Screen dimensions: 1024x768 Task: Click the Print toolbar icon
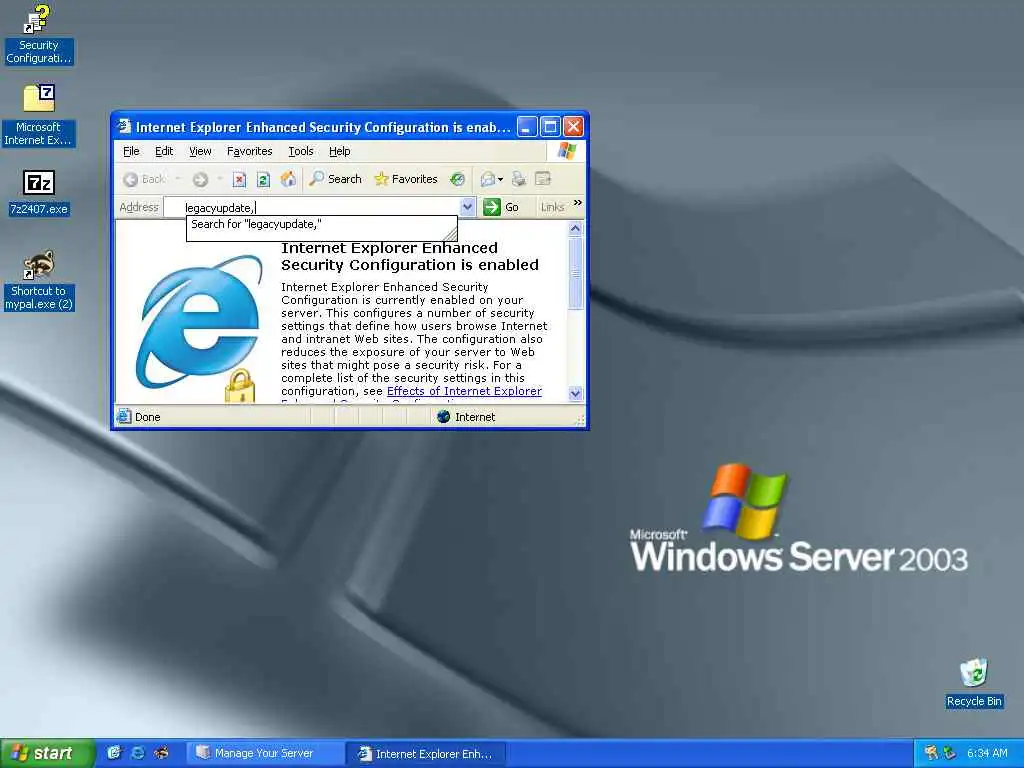pos(519,179)
